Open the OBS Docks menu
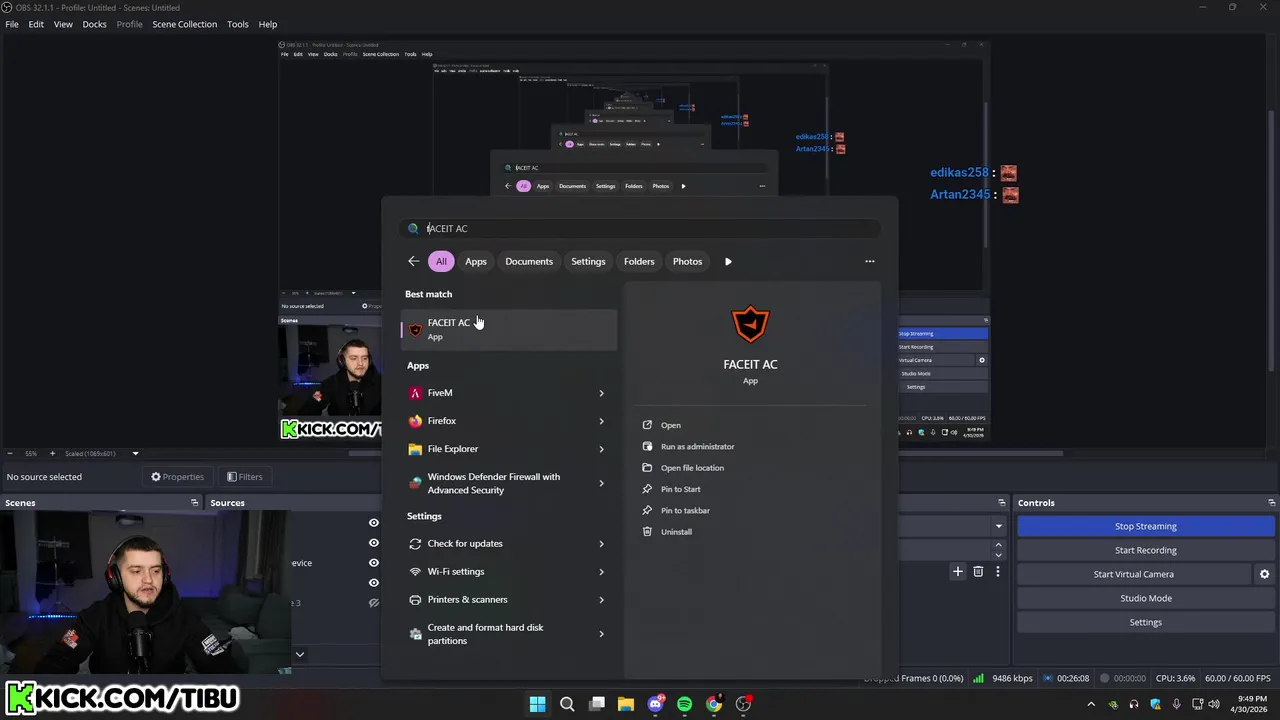This screenshot has width=1280, height=720. [94, 24]
